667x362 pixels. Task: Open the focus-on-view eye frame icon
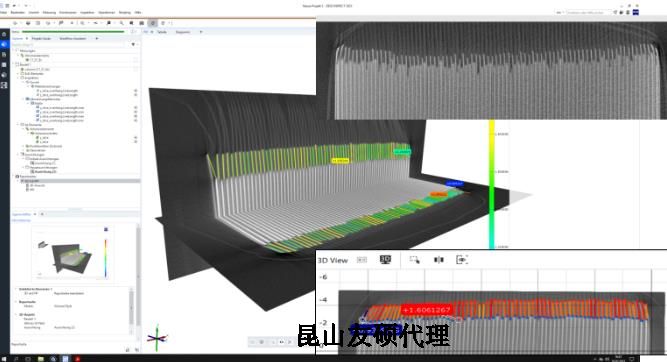pyautogui.click(x=462, y=259)
